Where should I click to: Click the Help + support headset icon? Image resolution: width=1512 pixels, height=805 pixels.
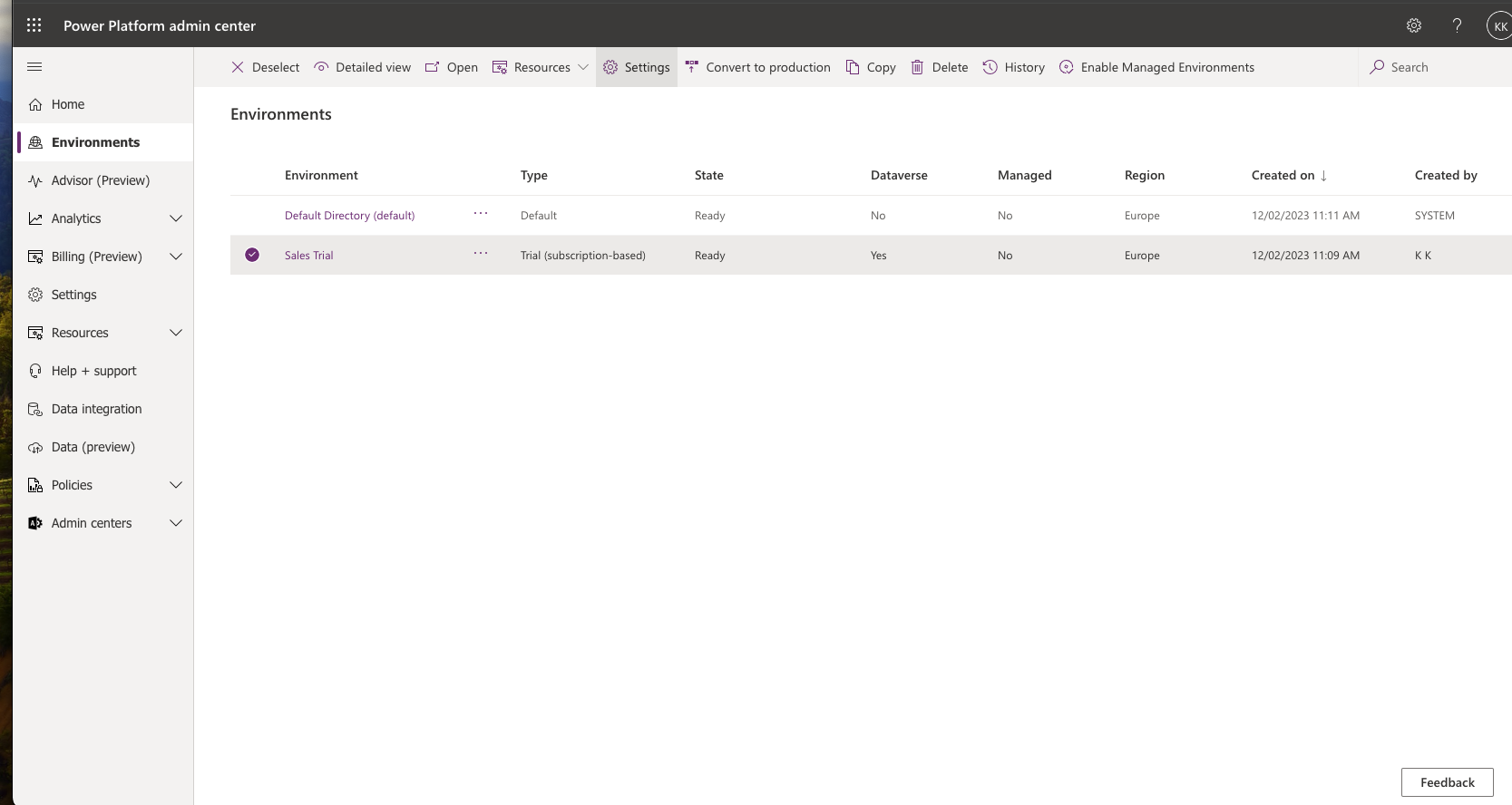[35, 371]
